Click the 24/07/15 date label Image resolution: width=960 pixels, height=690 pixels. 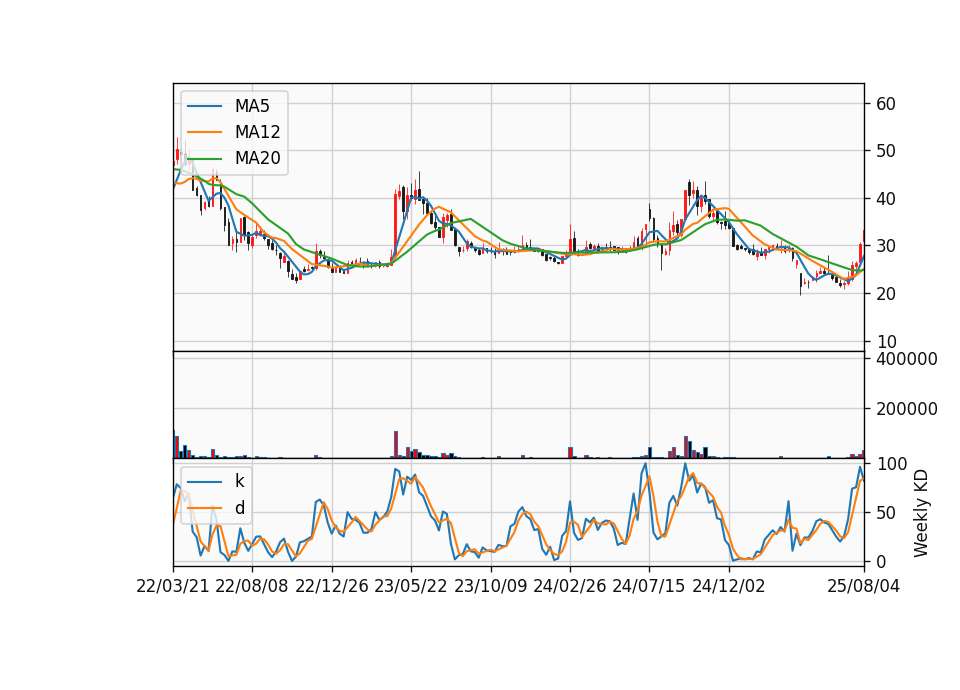click(649, 586)
